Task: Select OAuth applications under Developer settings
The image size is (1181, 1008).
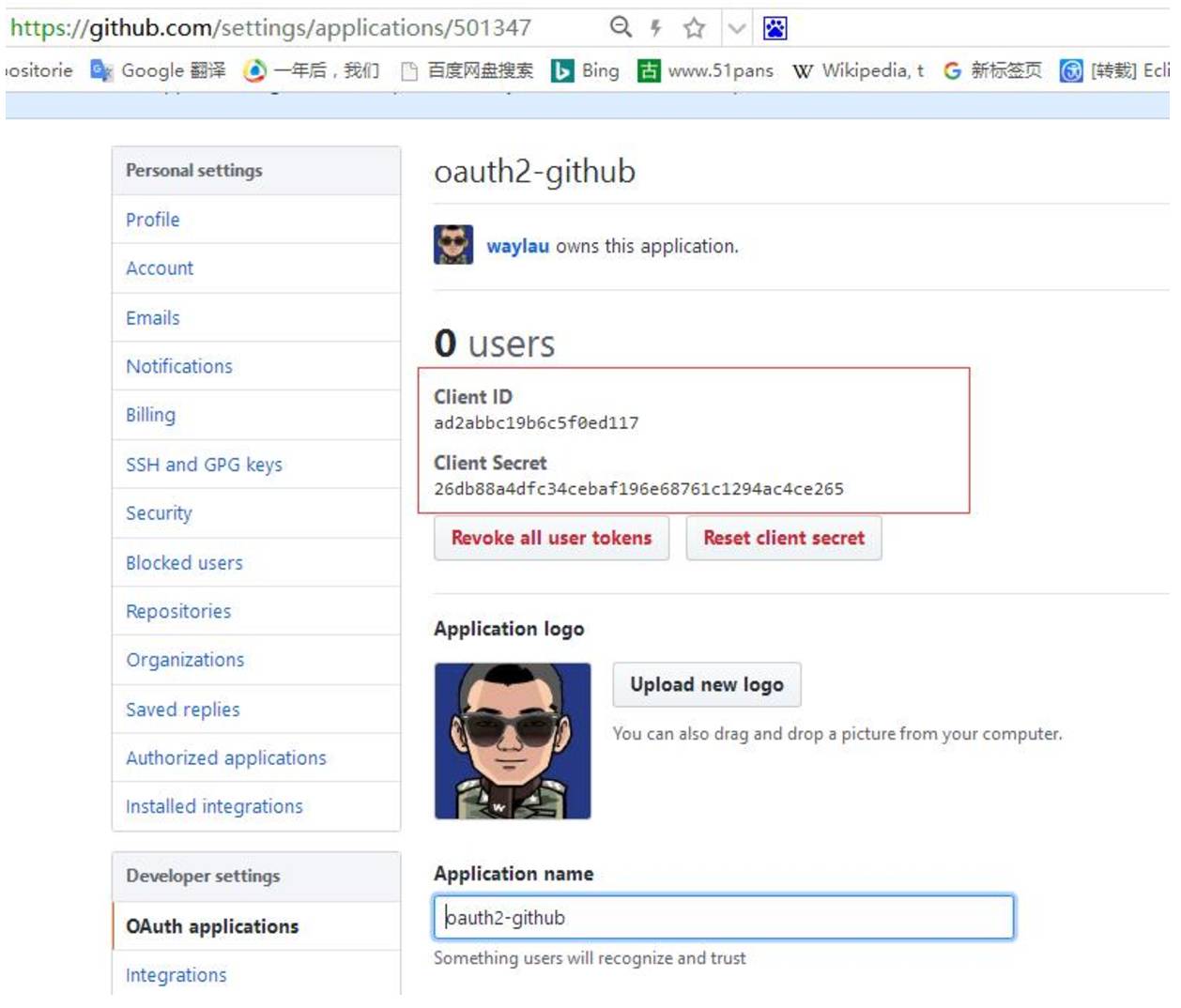Action: [x=210, y=925]
